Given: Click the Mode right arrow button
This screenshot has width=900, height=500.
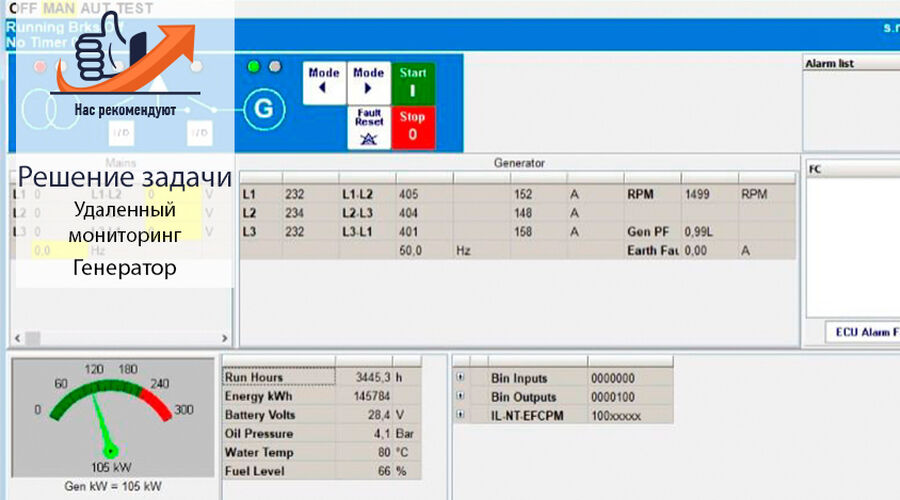Looking at the screenshot, I should click(x=368, y=83).
